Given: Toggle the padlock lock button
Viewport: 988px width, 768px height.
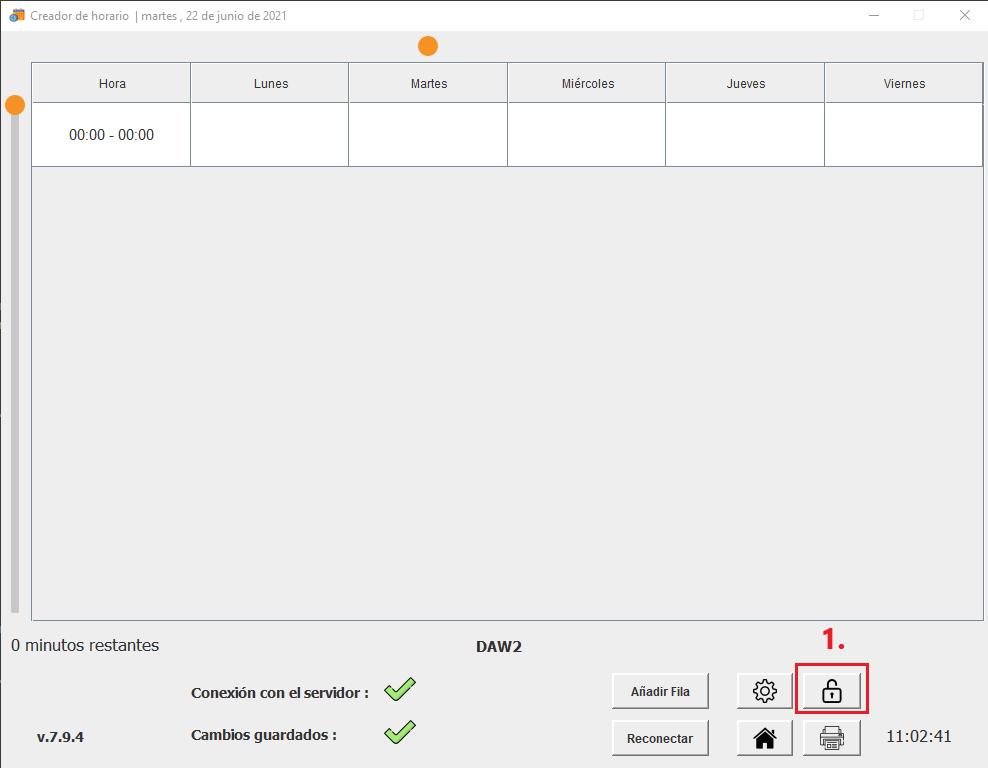Looking at the screenshot, I should 831,690.
